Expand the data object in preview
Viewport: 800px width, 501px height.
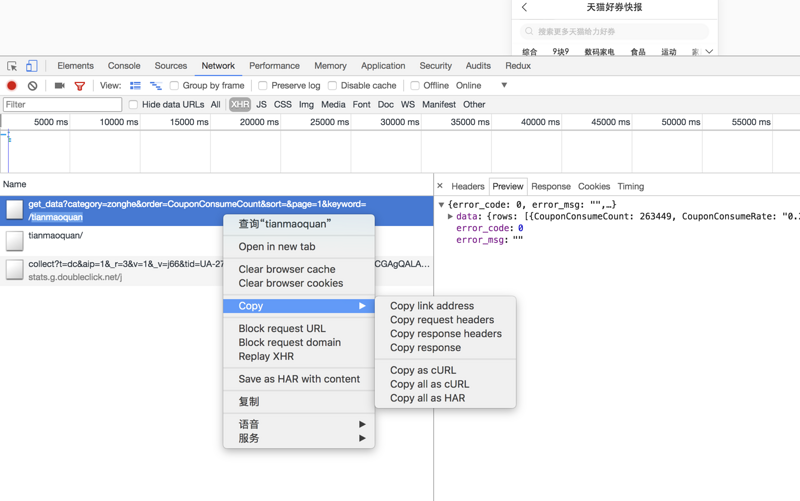pyautogui.click(x=451, y=216)
